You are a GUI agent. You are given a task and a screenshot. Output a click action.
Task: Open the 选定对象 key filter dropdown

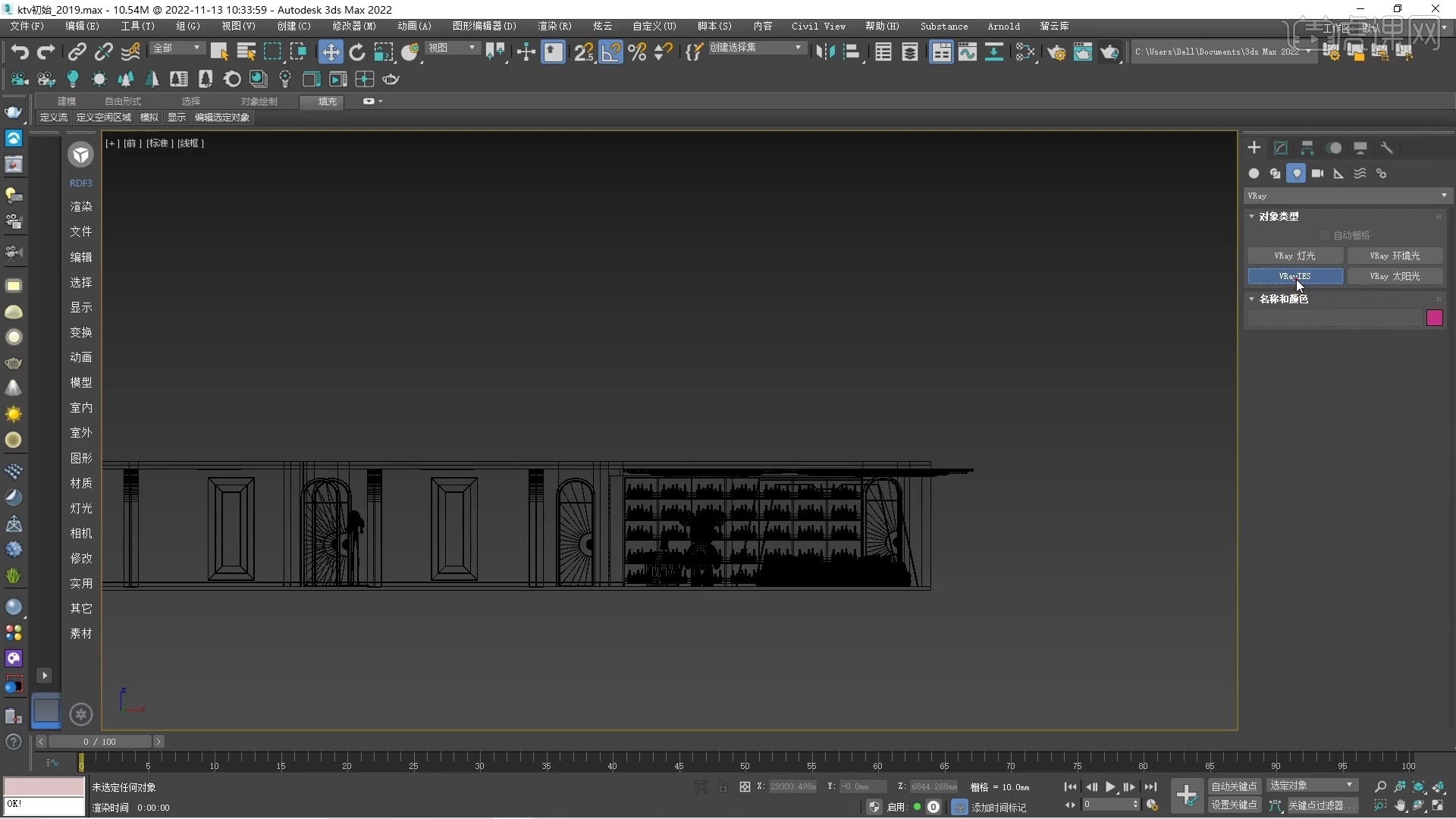click(x=1311, y=786)
